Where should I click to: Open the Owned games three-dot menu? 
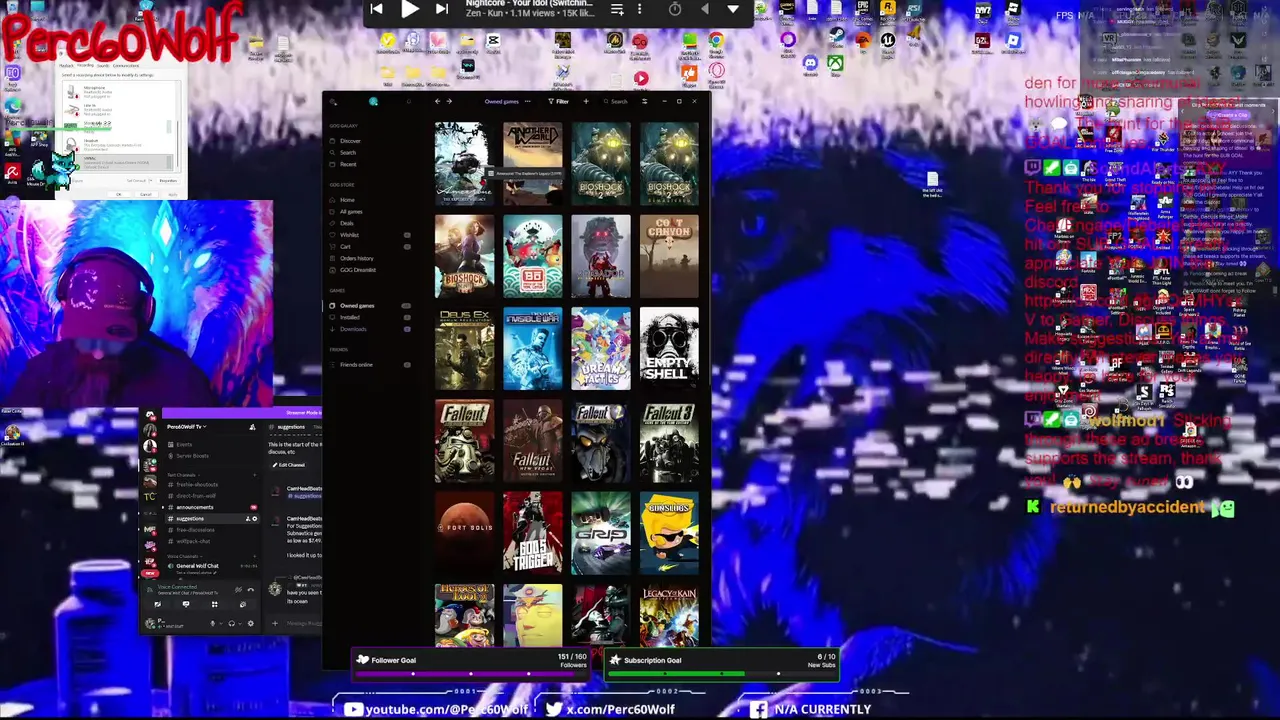[x=528, y=101]
